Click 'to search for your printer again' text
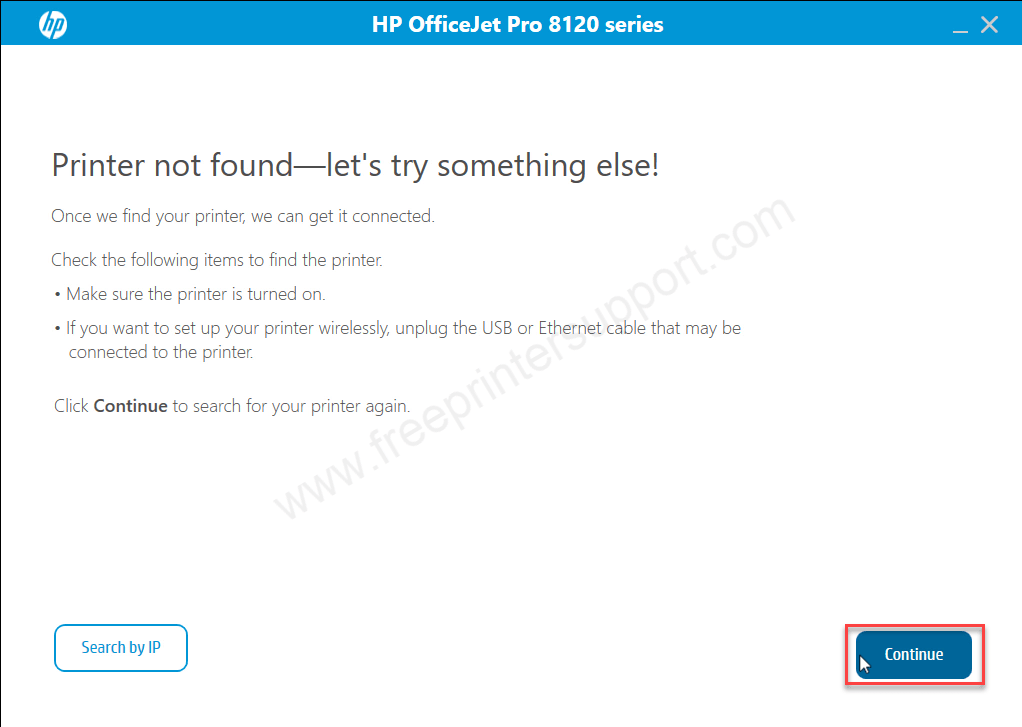Screen dimensions: 1022x727 (x=291, y=406)
